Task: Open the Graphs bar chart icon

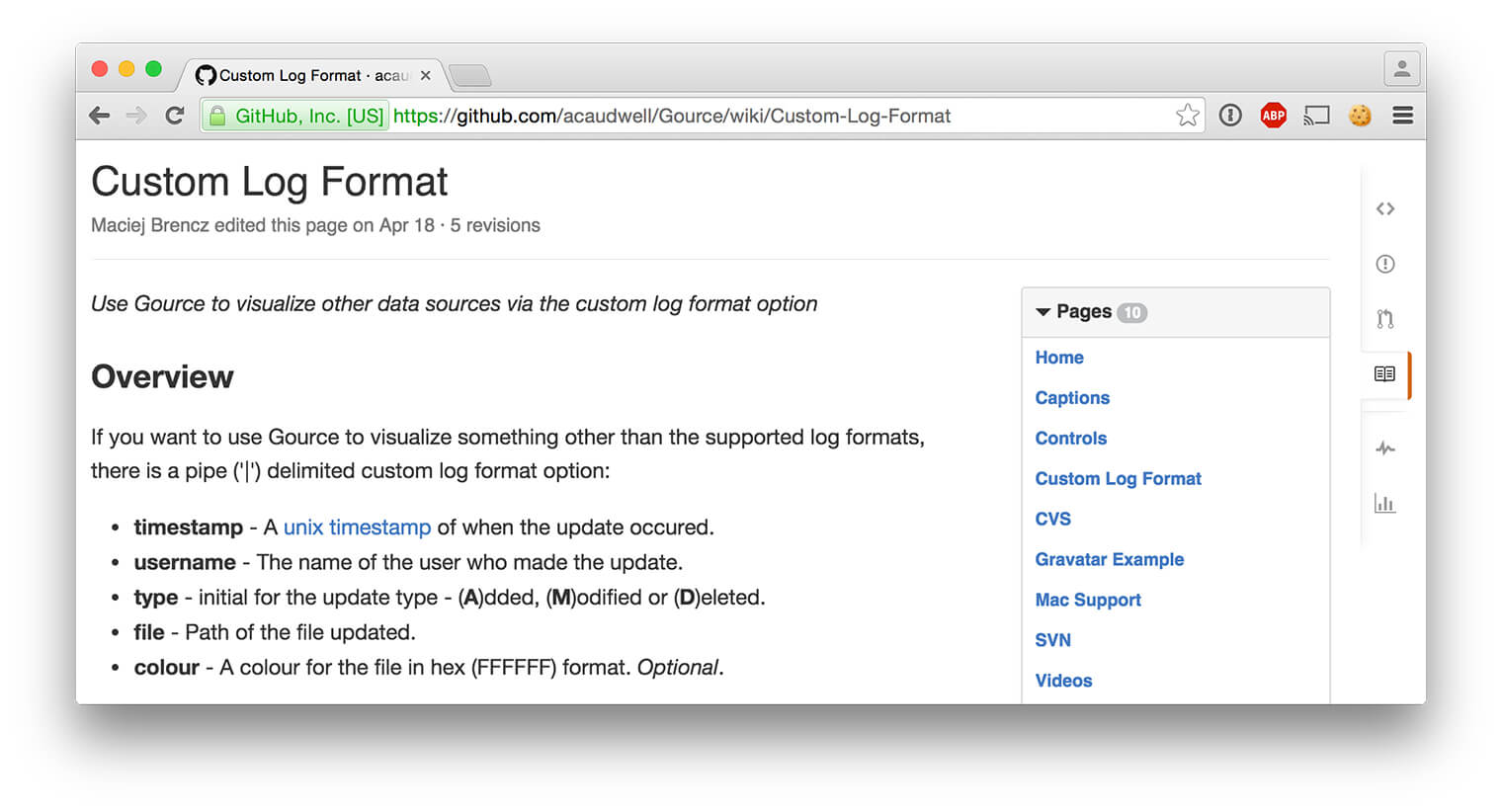Action: (1384, 504)
